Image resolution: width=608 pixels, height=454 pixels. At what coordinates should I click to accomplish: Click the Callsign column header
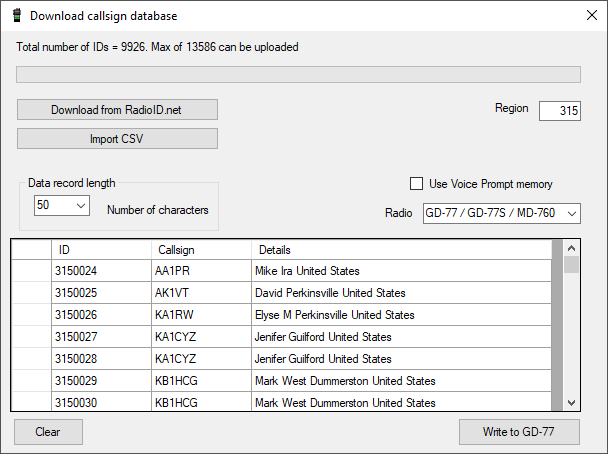(200, 249)
